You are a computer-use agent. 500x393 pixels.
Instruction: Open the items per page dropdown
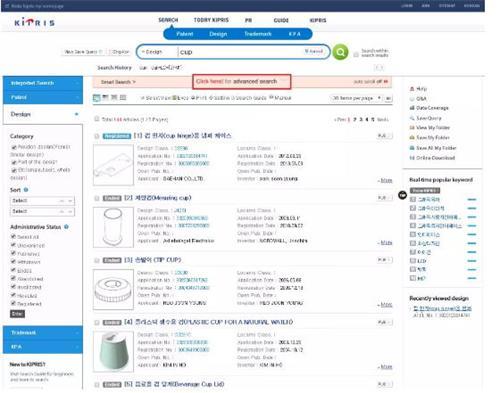point(356,98)
